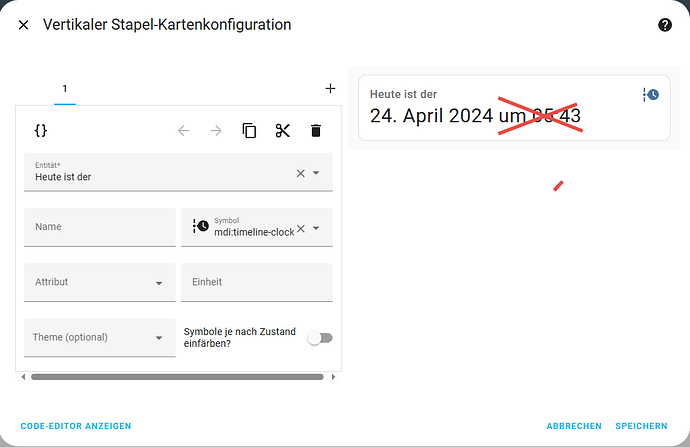Select tab number 1
This screenshot has height=447, width=690.
point(65,89)
